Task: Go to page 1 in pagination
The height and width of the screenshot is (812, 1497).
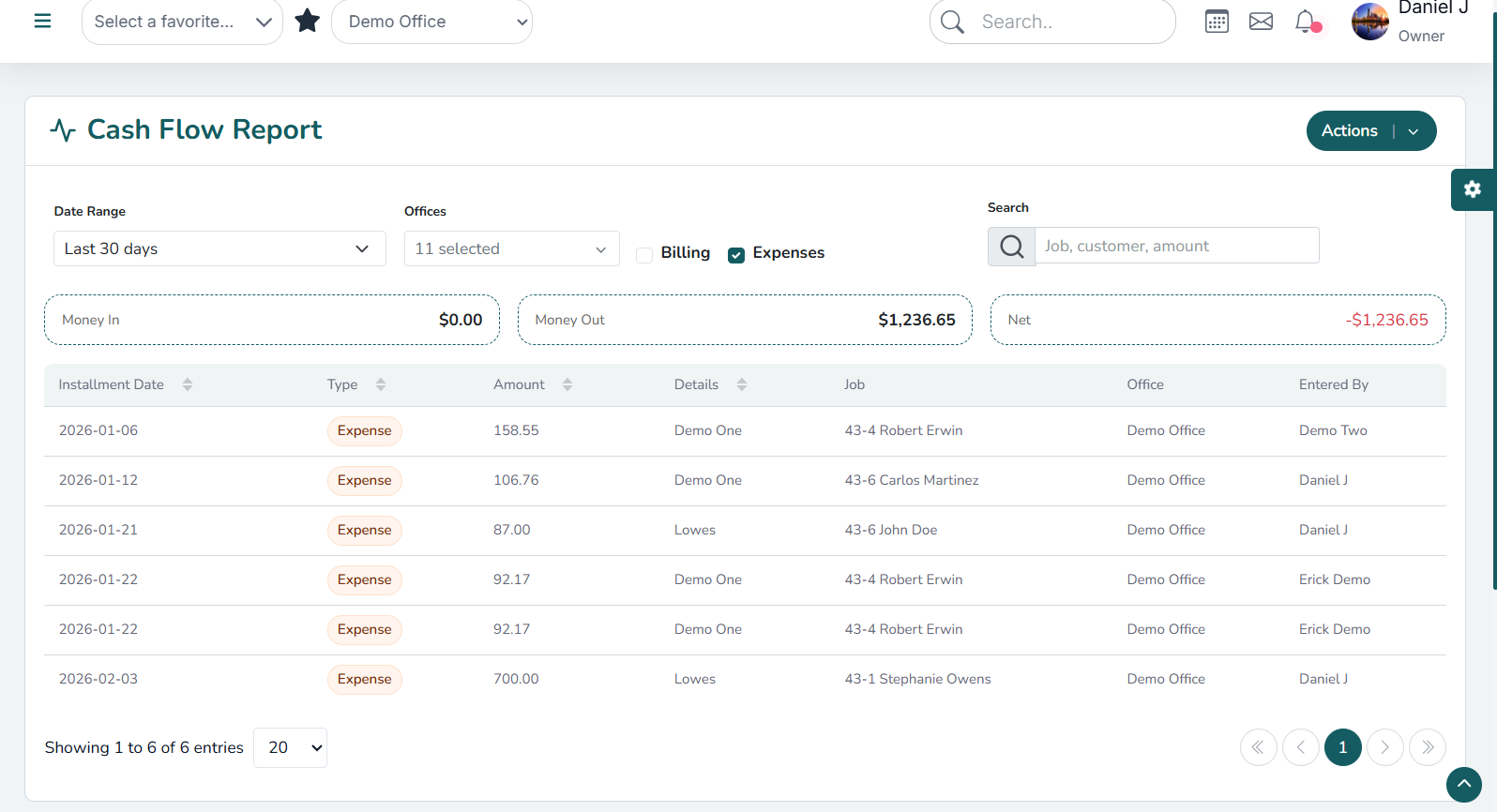Action: pyautogui.click(x=1342, y=747)
